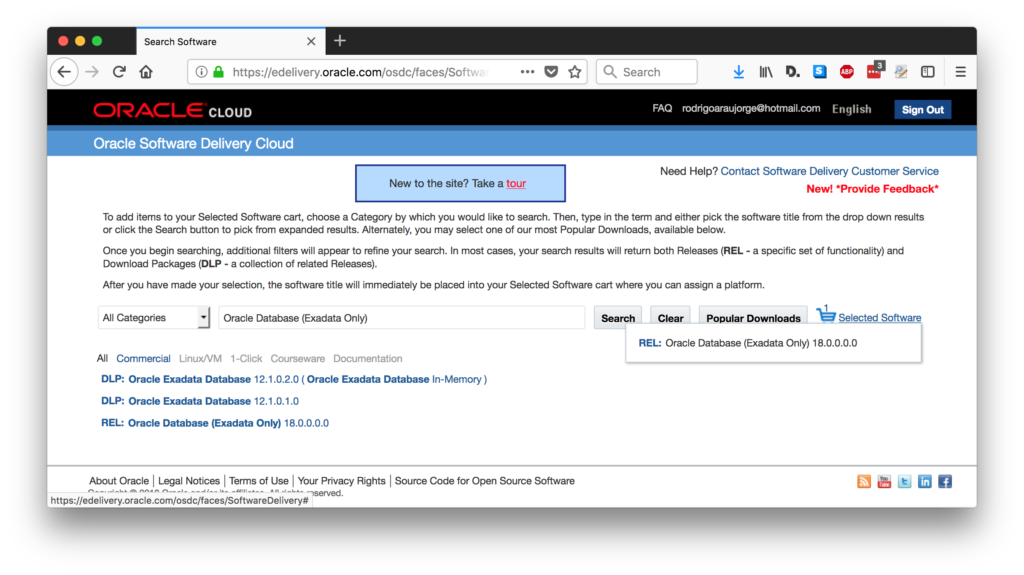1024x575 pixels.
Task: Open the RSS feed icon in footer
Action: click(864, 482)
